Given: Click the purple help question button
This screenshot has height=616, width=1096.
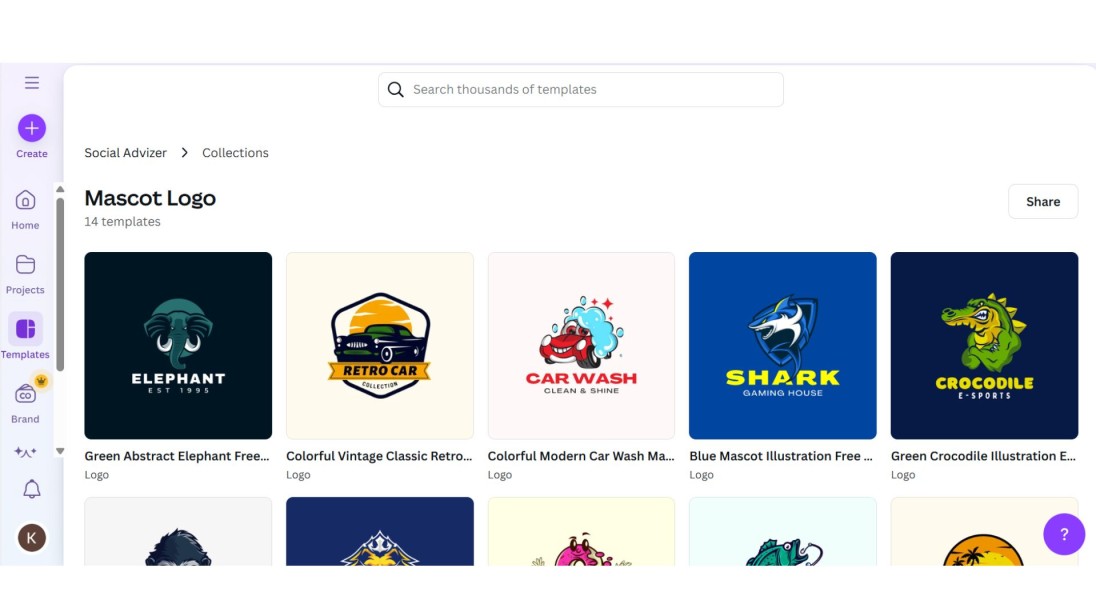Looking at the screenshot, I should tap(1064, 534).
